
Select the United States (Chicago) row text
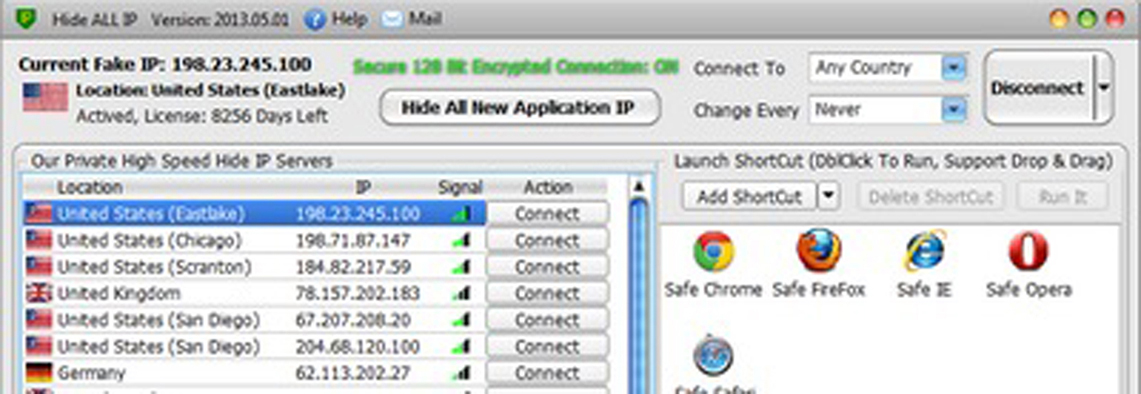click(149, 240)
